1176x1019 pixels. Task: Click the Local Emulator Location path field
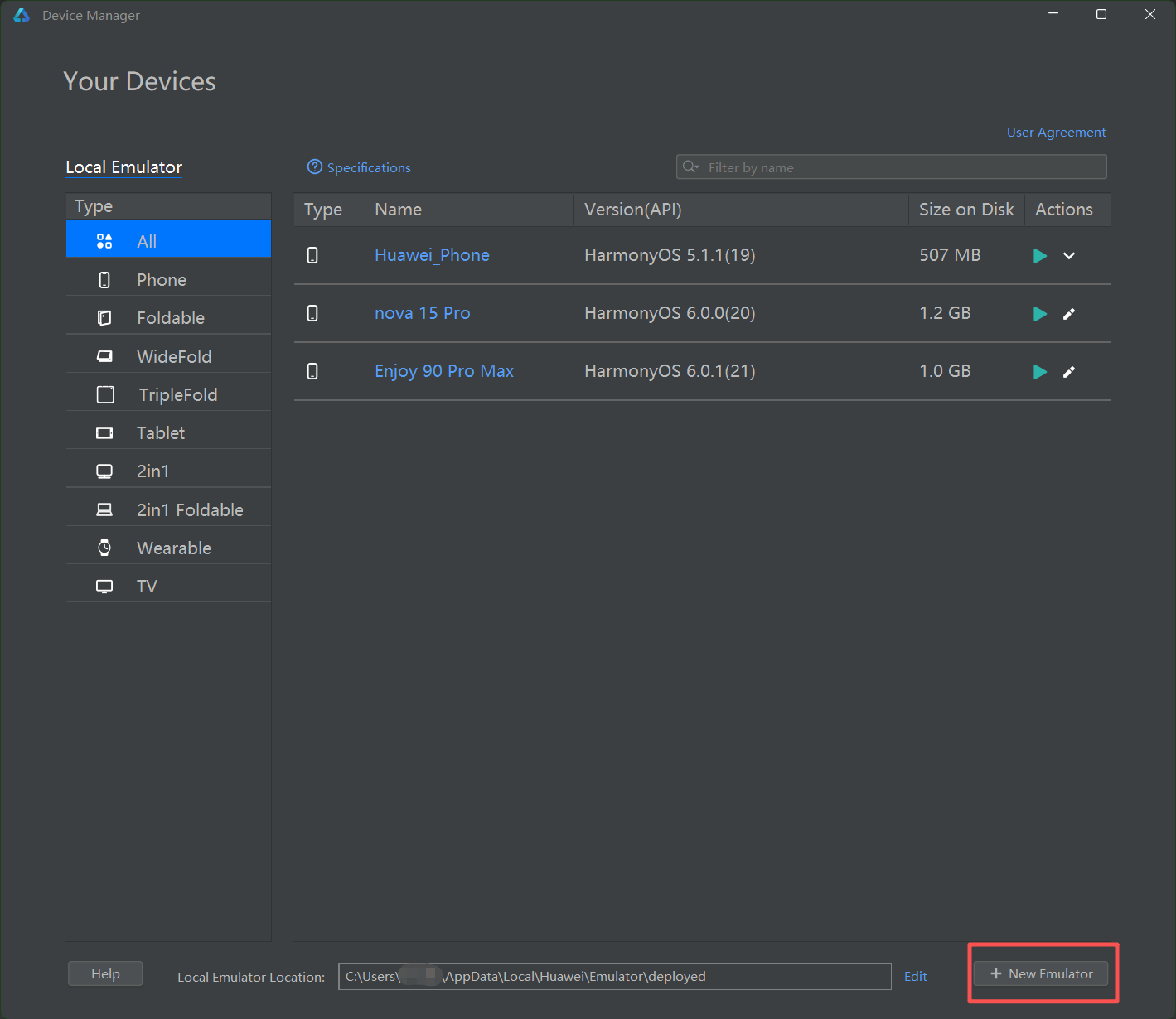(x=615, y=976)
